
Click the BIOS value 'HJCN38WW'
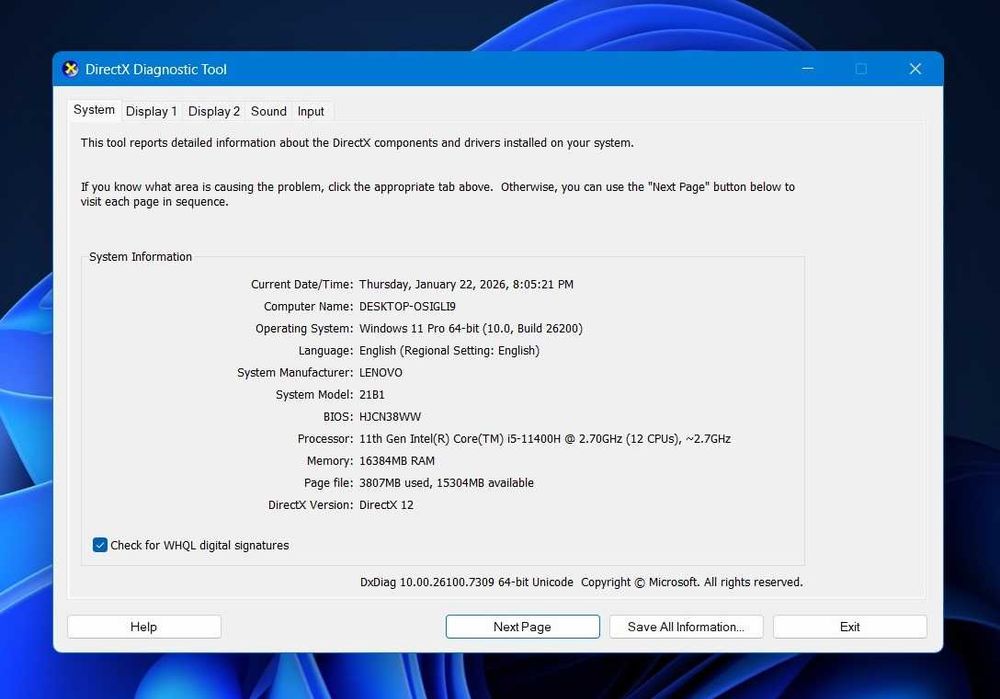pyautogui.click(x=390, y=416)
